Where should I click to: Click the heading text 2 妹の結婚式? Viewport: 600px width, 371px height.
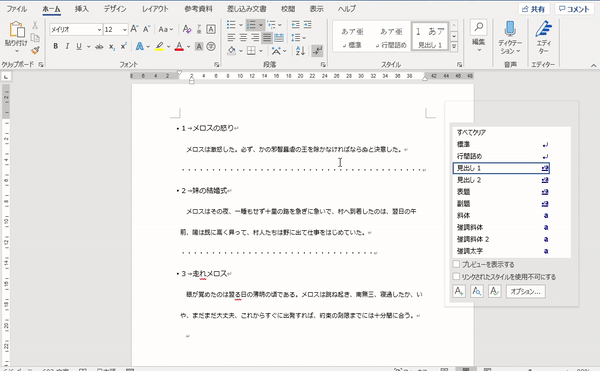point(204,190)
